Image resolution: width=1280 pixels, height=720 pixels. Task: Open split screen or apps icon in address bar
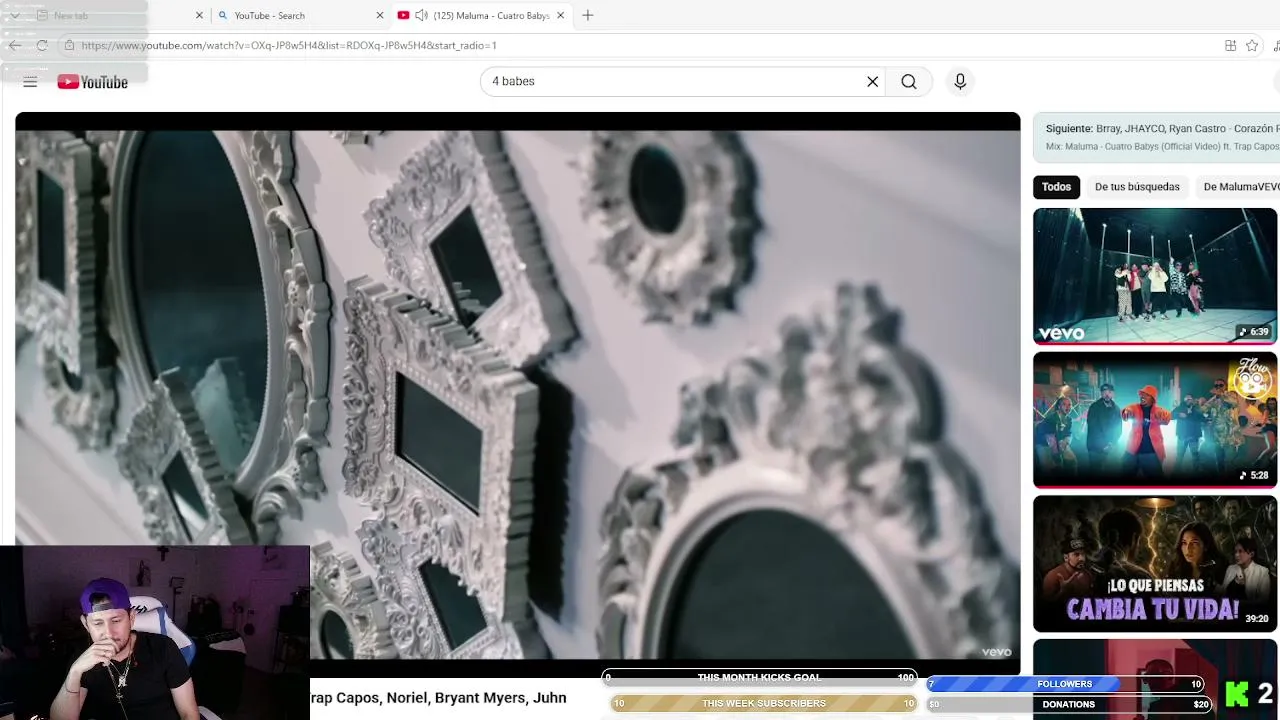1231,45
